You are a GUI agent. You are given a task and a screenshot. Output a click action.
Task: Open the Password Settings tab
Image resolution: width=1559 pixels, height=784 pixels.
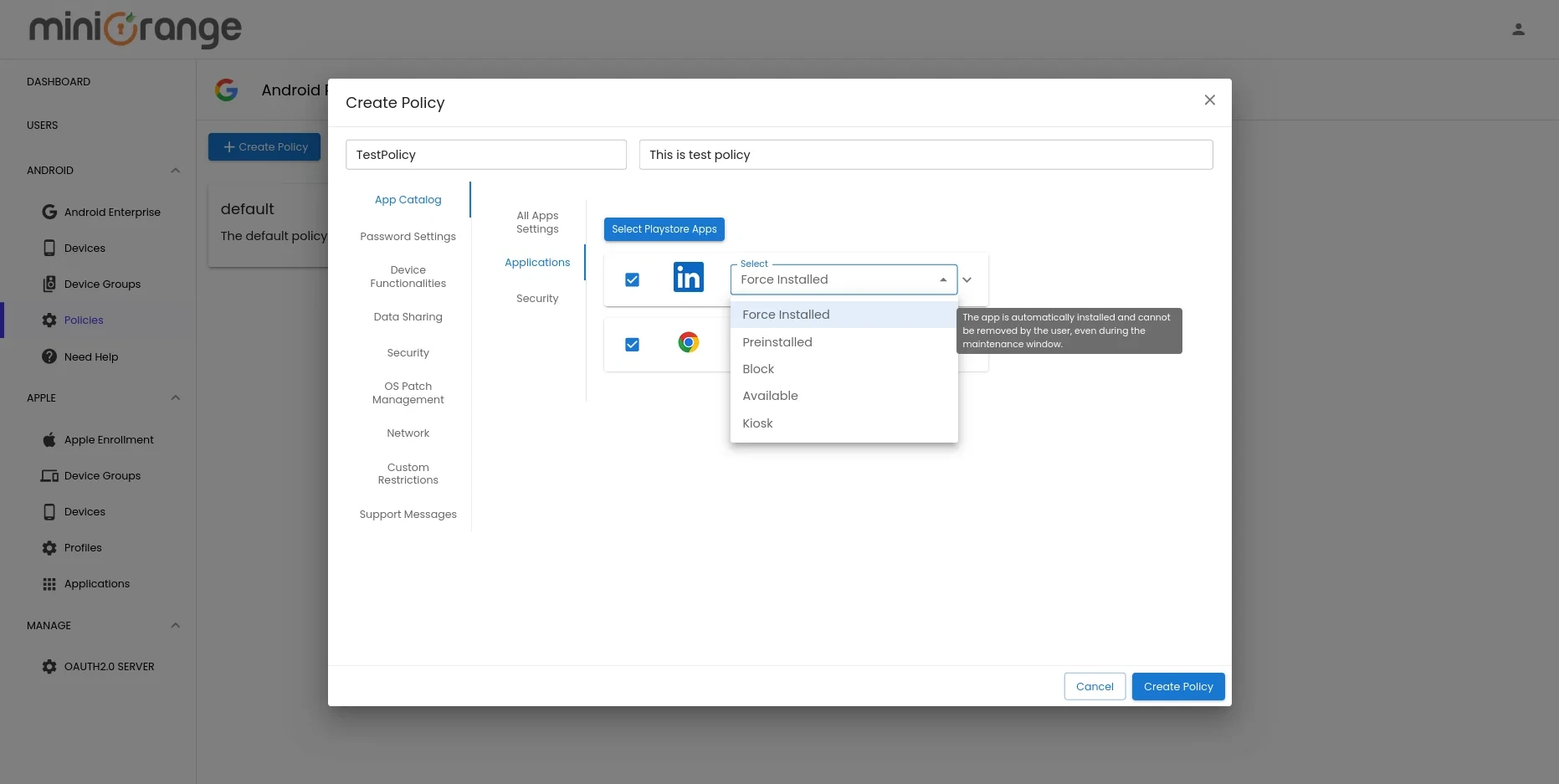[x=408, y=236]
